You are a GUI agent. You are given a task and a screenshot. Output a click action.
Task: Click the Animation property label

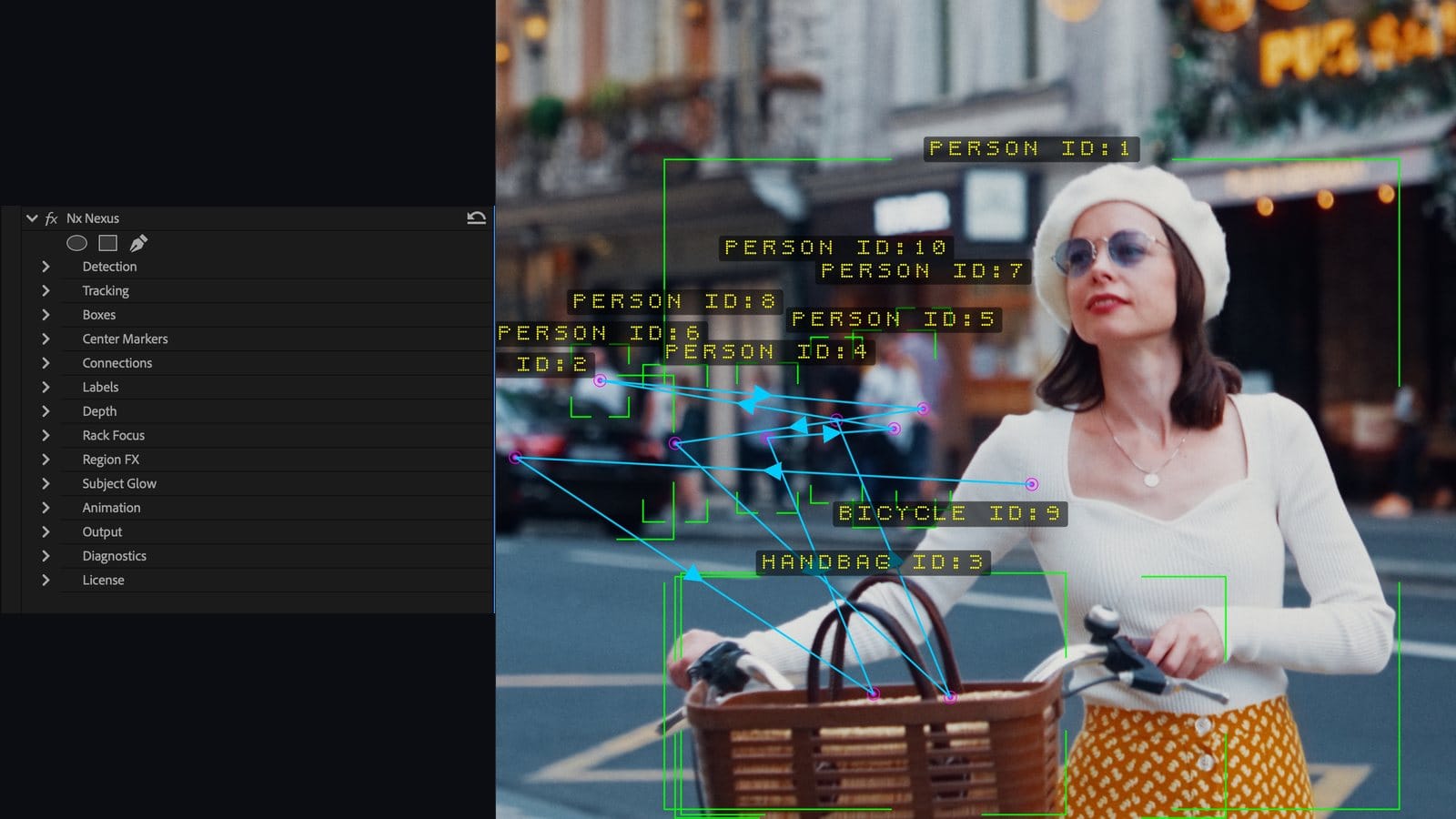click(x=111, y=508)
